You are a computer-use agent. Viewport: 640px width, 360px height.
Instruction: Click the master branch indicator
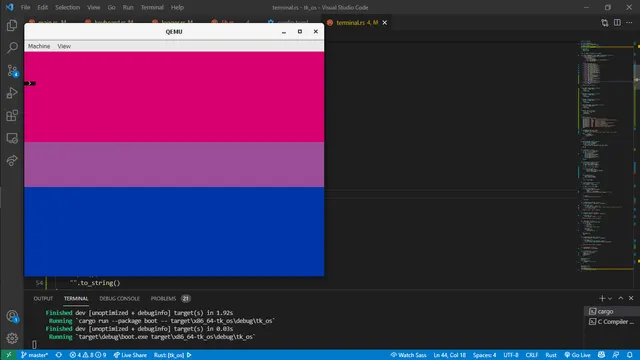pos(34,355)
